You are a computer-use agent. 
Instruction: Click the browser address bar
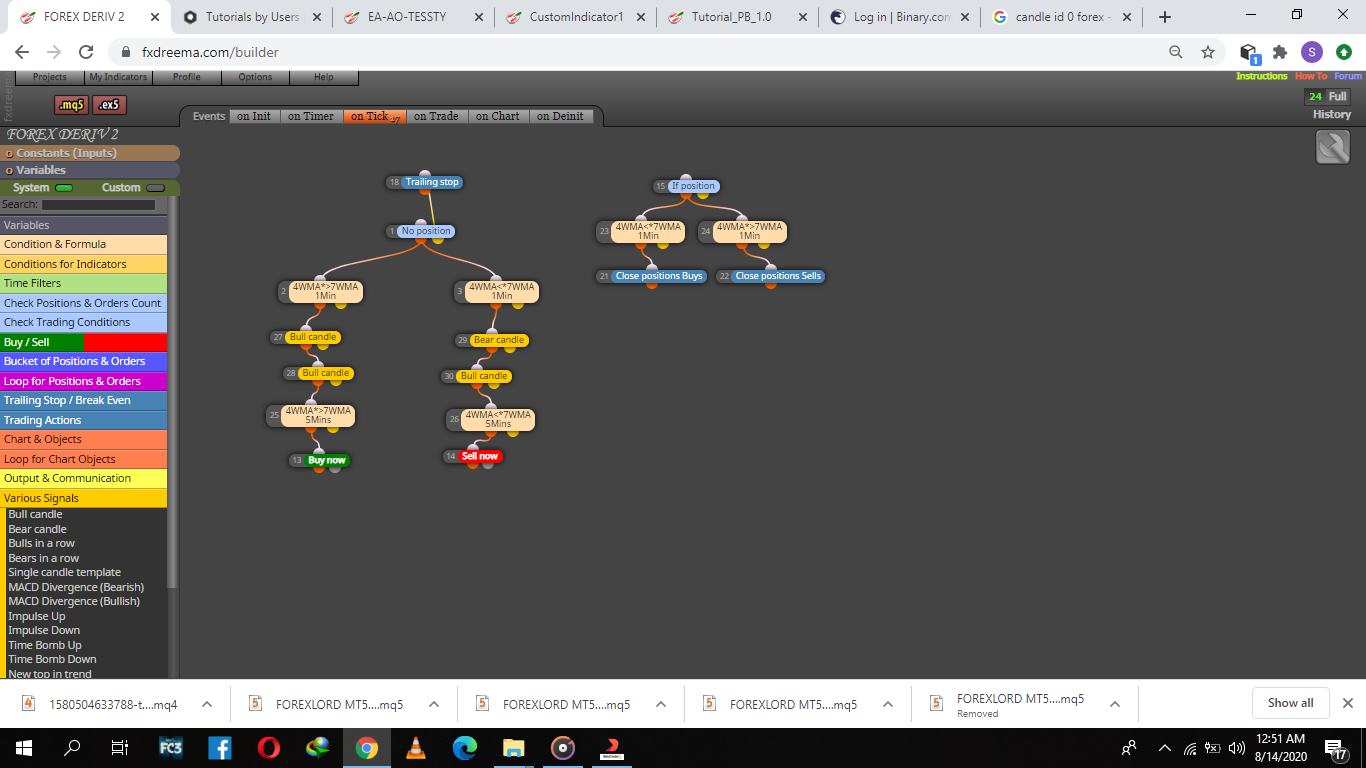(x=640, y=52)
